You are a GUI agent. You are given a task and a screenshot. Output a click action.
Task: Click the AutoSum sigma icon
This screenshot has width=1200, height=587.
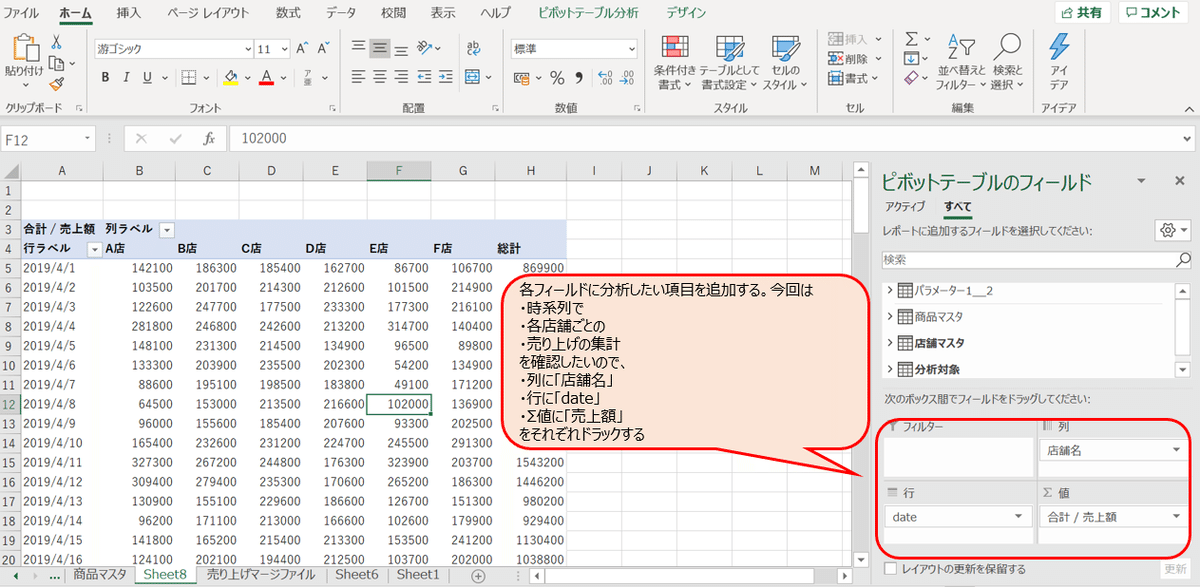911,38
